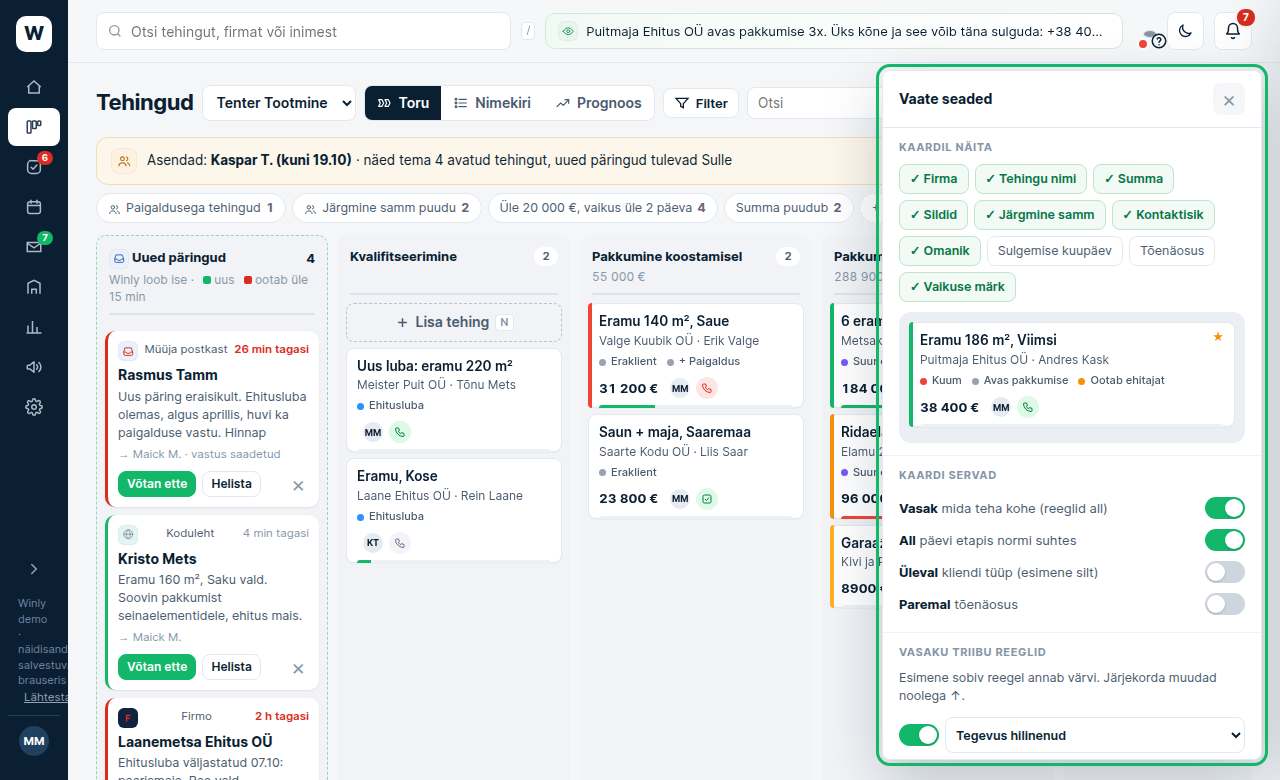Viewport: 1280px width, 780px height.
Task: Toggle All päevi etapis normi suhtes switch
Action: [x=1225, y=540]
